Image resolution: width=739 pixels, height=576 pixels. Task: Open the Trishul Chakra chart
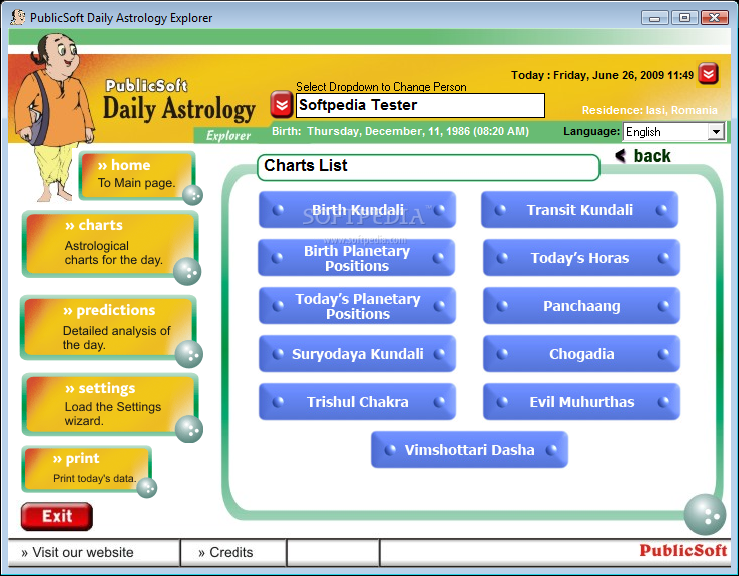pos(357,402)
